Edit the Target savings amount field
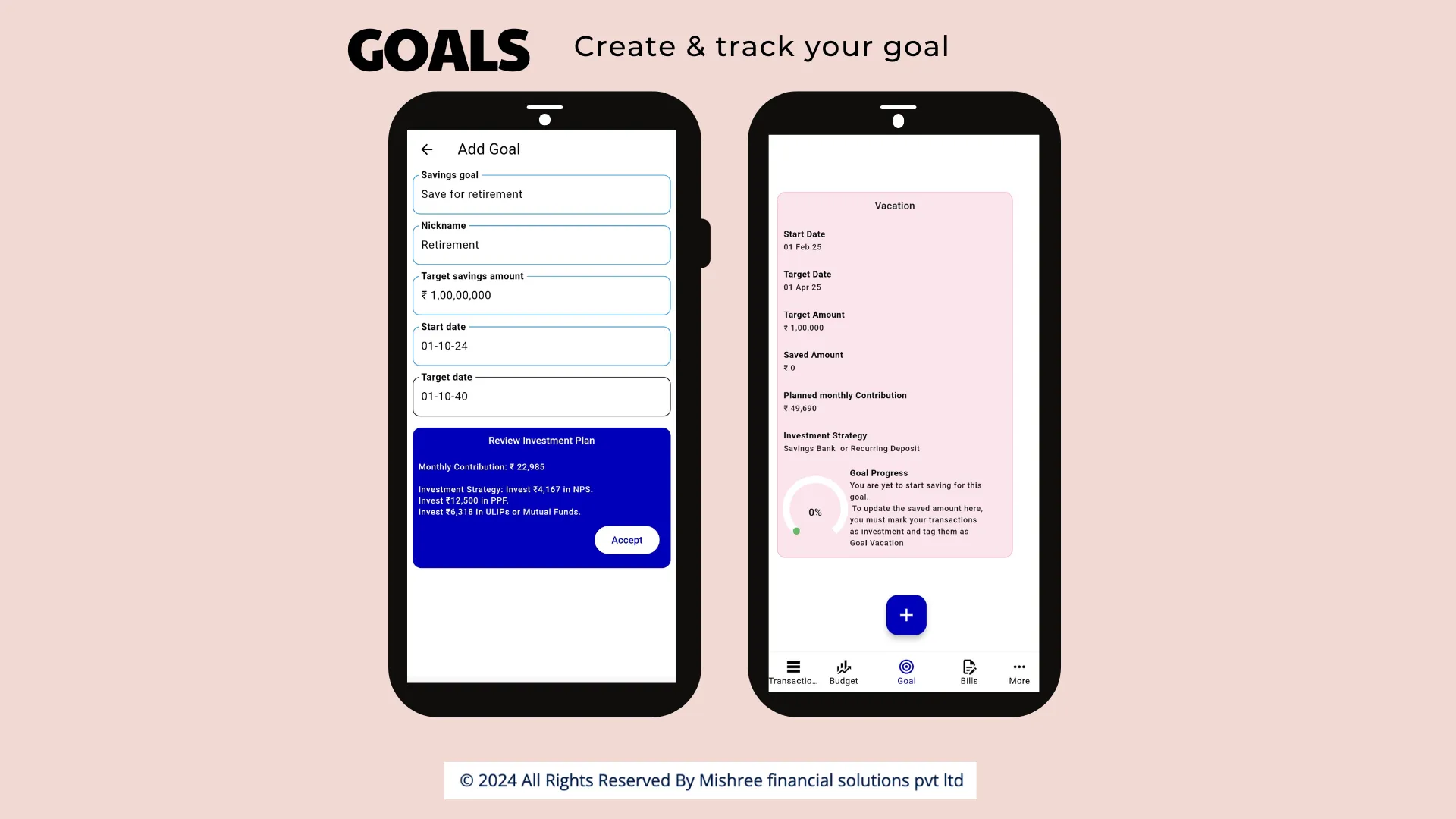The image size is (1456, 819). coord(541,295)
